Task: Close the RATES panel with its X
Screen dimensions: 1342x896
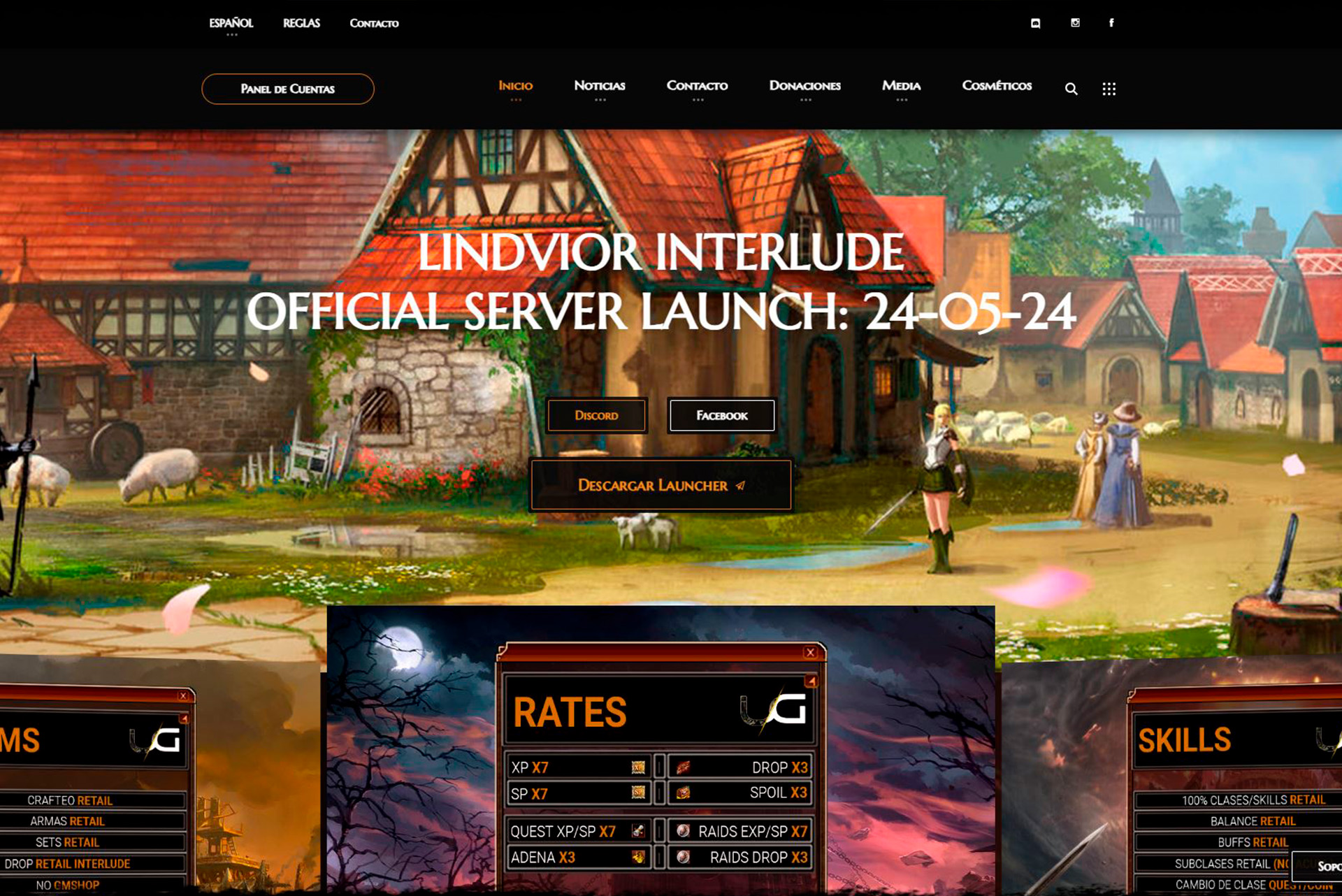Action: [810, 653]
